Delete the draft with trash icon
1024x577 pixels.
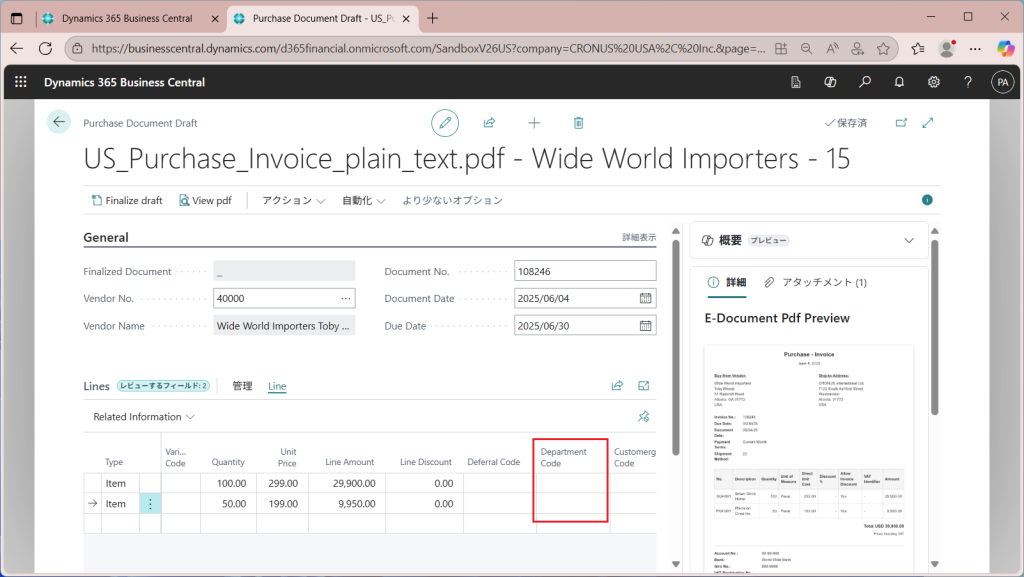pos(578,123)
